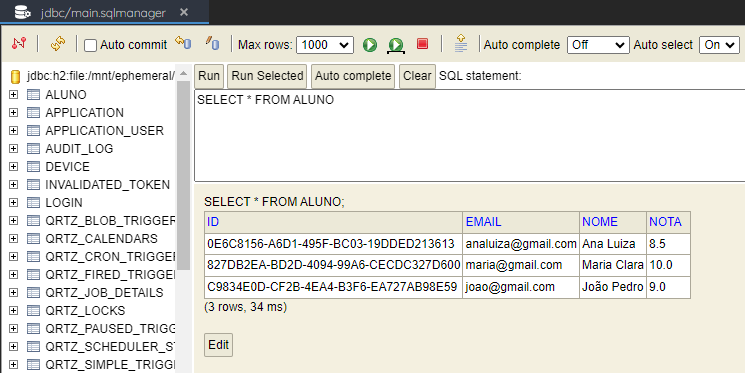Expand the QRTZ_LOCKS tree node
This screenshot has height=373, width=745.
pos(13,311)
